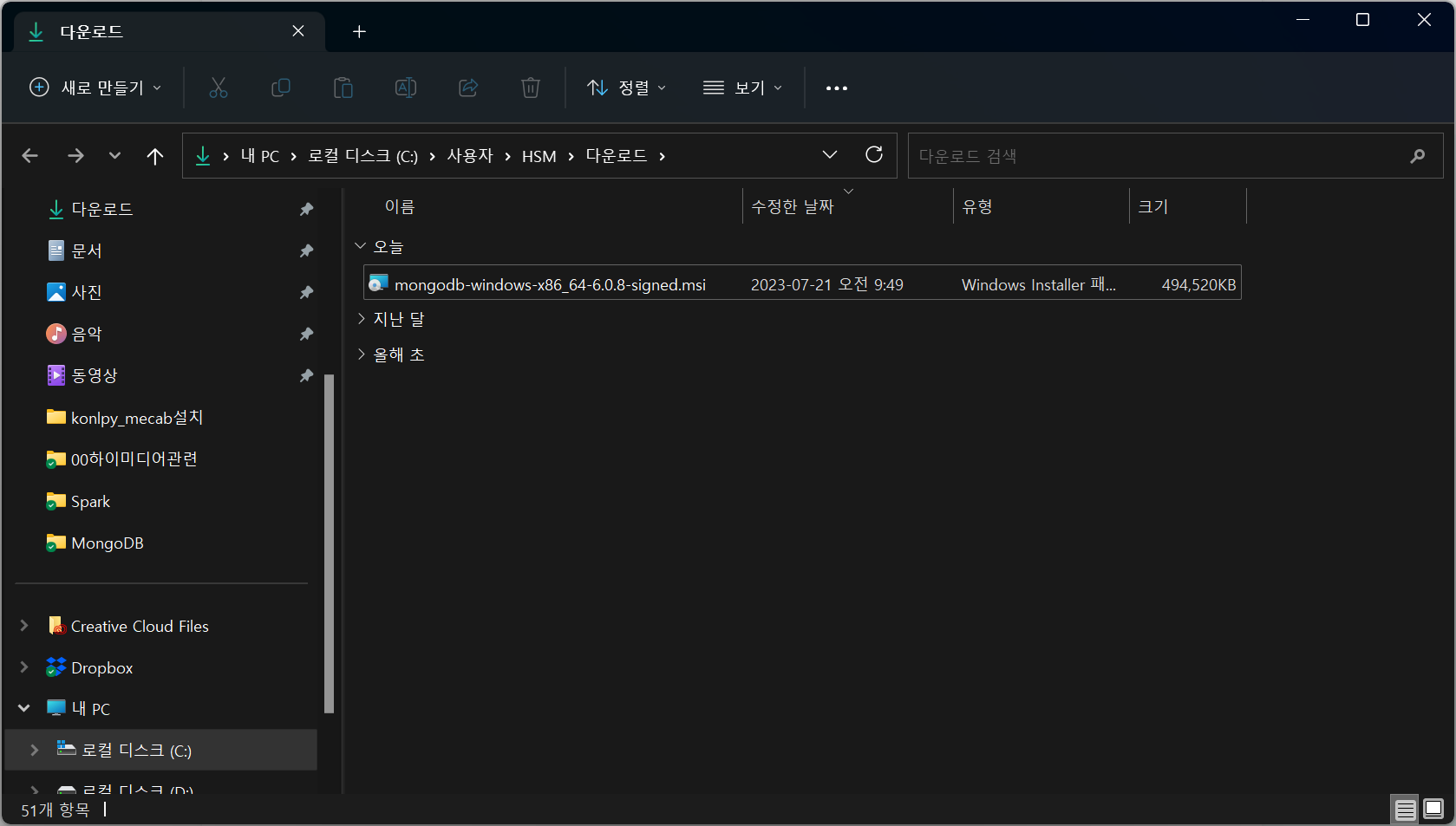Click the 2023-07-21 오전 9:49 date cell
This screenshot has height=826, width=1456.
[826, 284]
